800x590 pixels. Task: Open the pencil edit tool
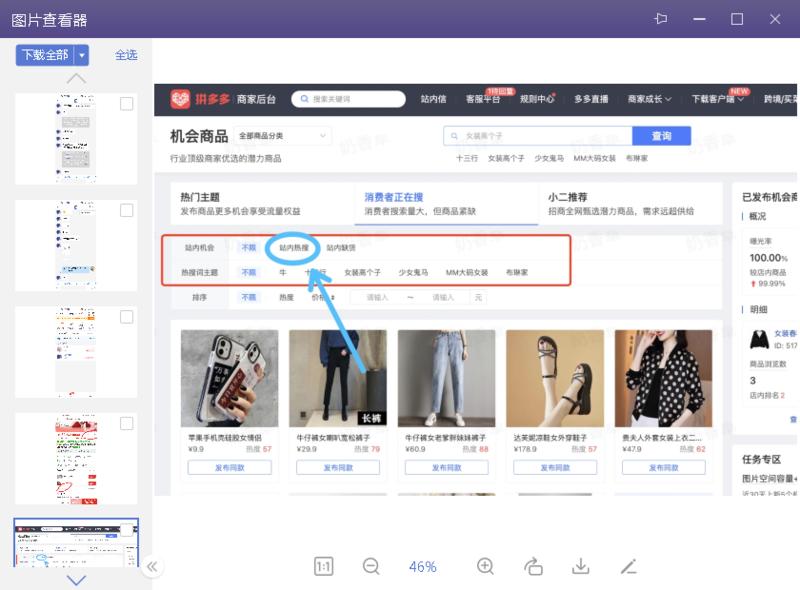pos(629,567)
